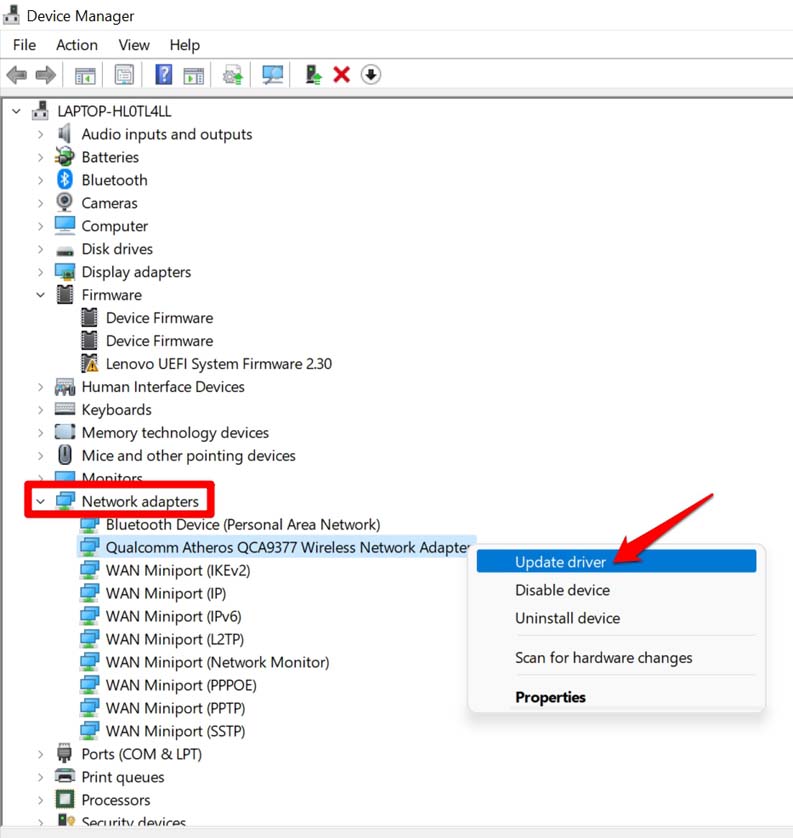This screenshot has width=793, height=838.
Task: Expand the Batteries category
Action: (x=41, y=157)
